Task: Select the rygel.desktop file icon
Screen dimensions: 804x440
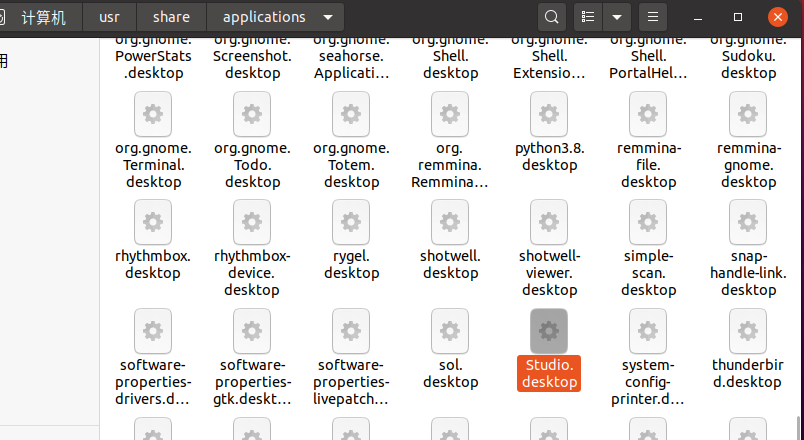Action: pos(351,222)
